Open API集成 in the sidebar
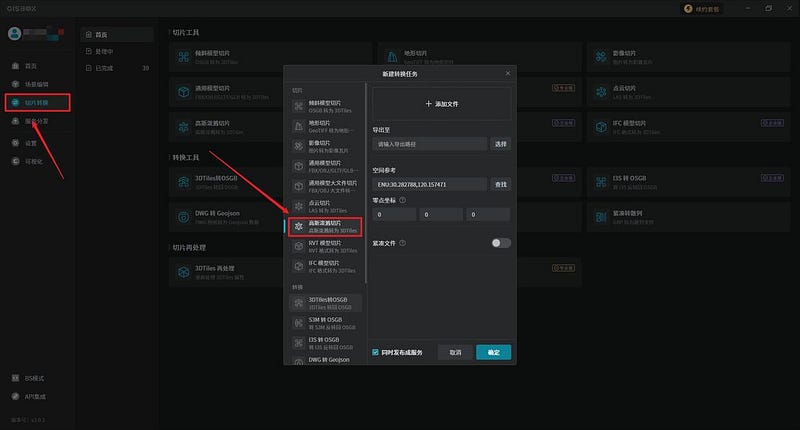The image size is (800, 430). 29,396
